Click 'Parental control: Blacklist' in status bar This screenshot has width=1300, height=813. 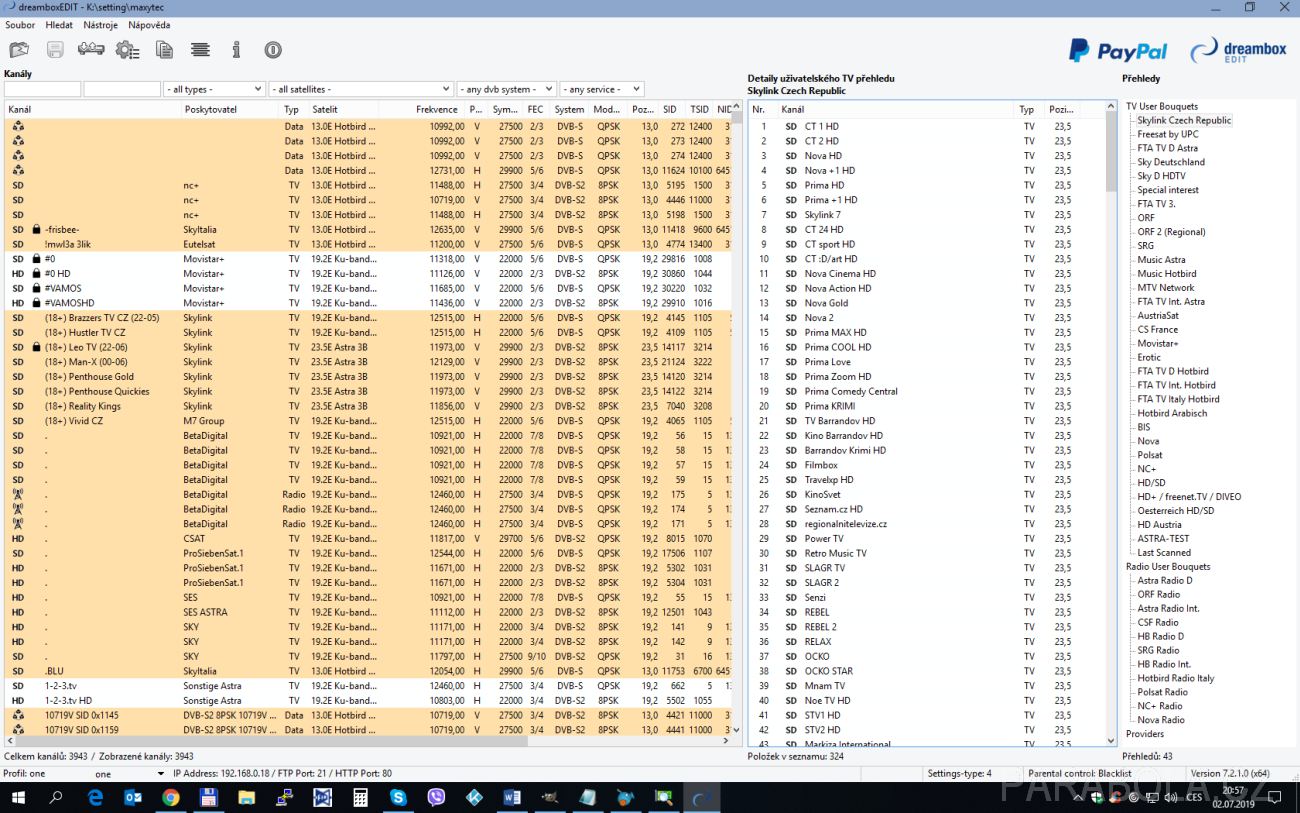click(x=1079, y=774)
